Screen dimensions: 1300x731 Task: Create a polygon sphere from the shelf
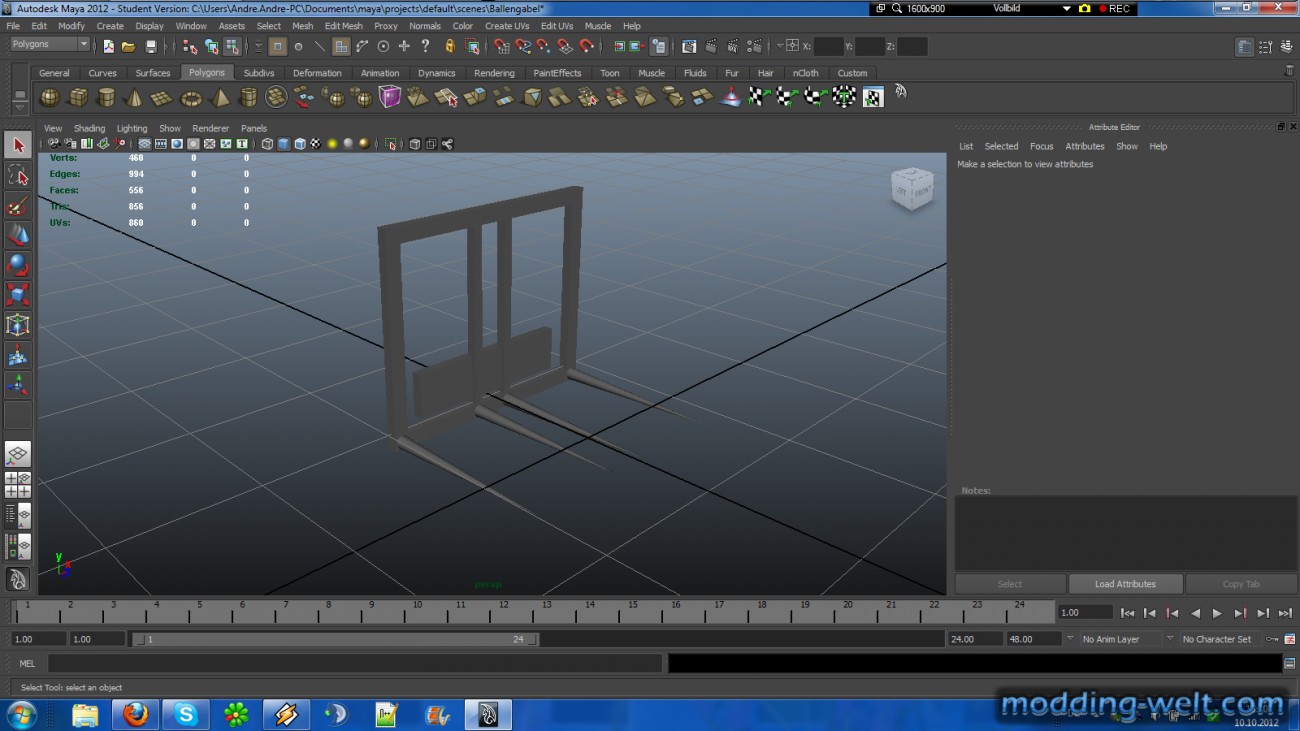coord(49,97)
